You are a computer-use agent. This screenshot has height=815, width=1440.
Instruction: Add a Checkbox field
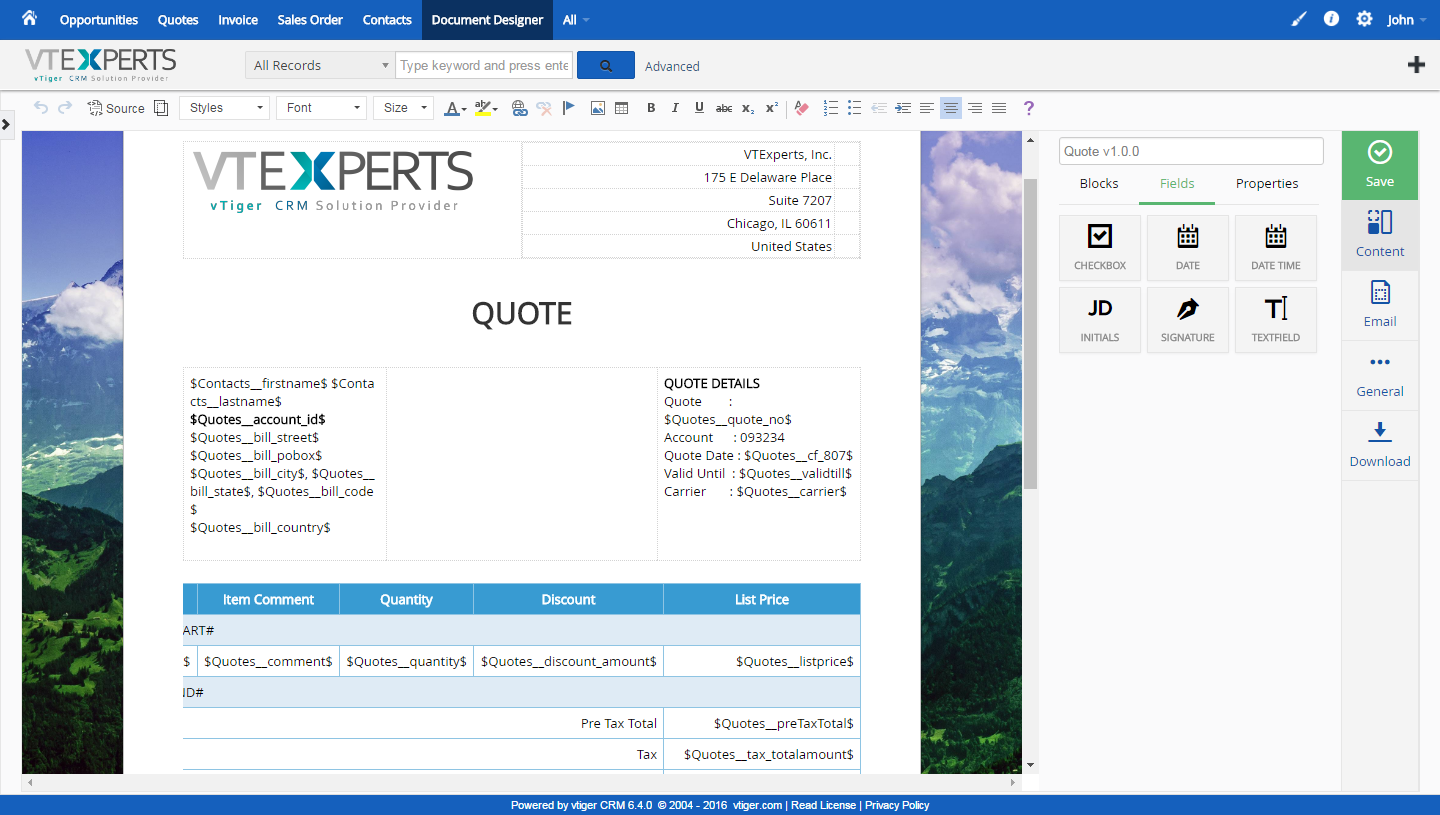(1100, 247)
